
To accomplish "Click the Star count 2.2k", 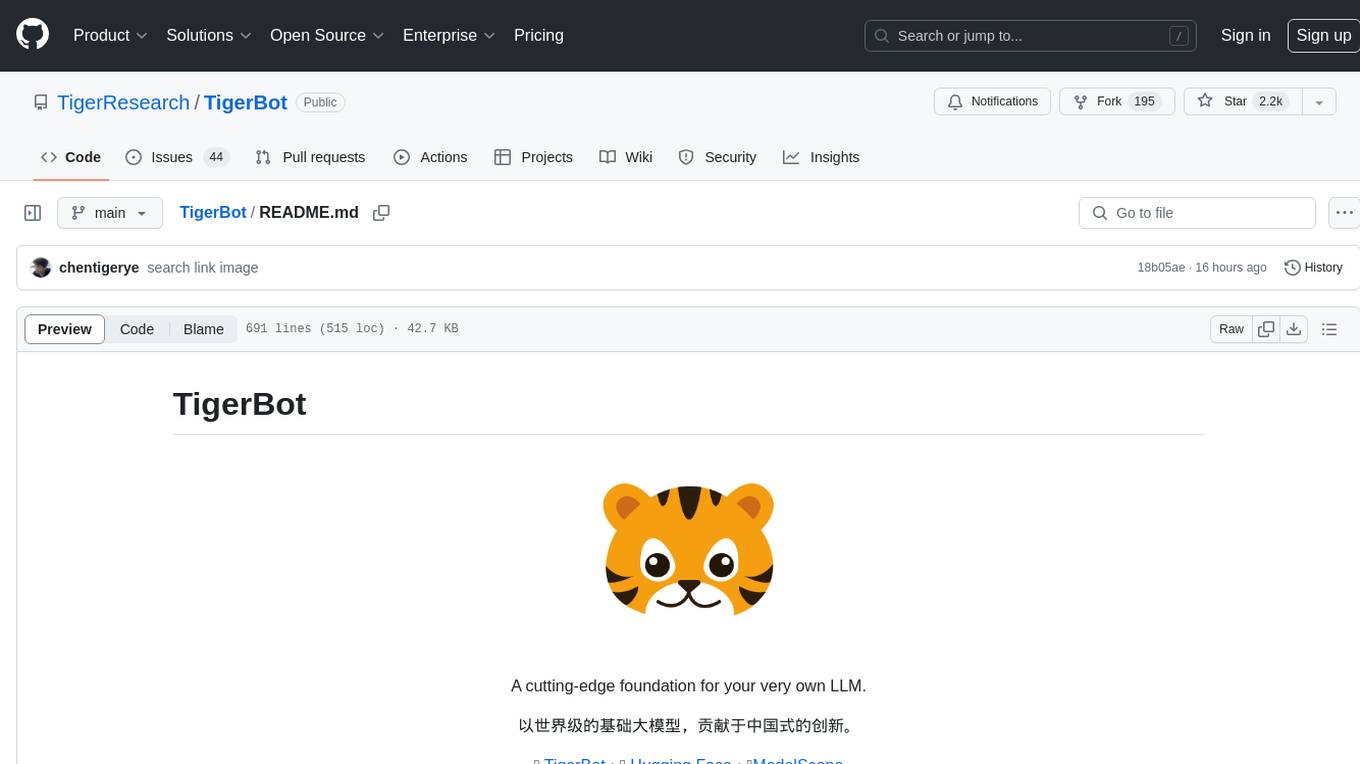I will click(x=1271, y=102).
